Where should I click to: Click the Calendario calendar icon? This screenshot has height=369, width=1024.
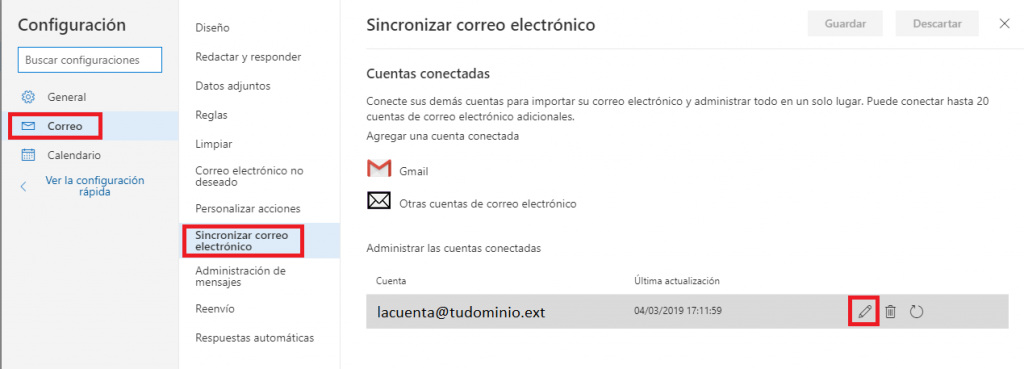coord(28,155)
